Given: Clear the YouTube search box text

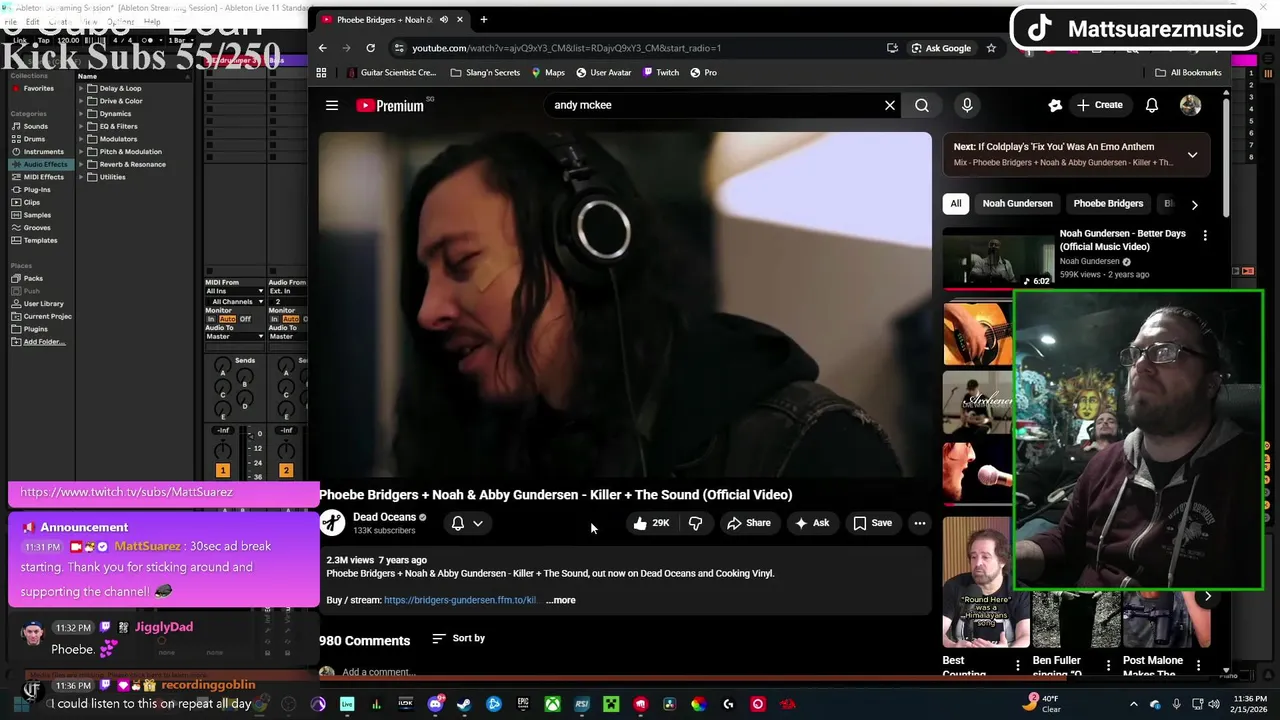Looking at the screenshot, I should click(890, 105).
